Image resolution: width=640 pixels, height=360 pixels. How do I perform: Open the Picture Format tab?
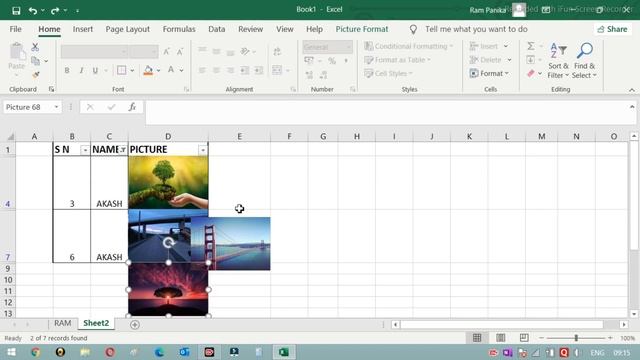coord(362,29)
